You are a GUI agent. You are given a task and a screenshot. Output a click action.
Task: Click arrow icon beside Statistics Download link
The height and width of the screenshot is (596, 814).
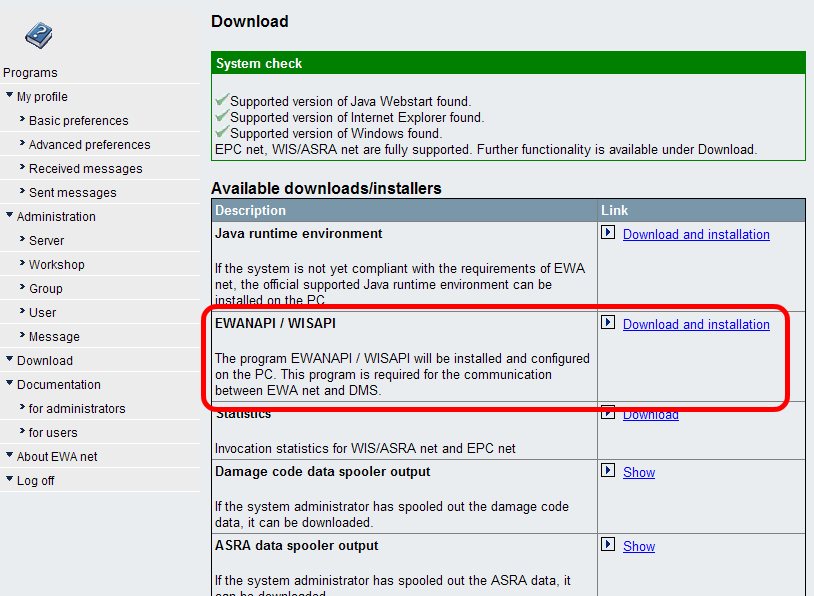click(x=608, y=412)
